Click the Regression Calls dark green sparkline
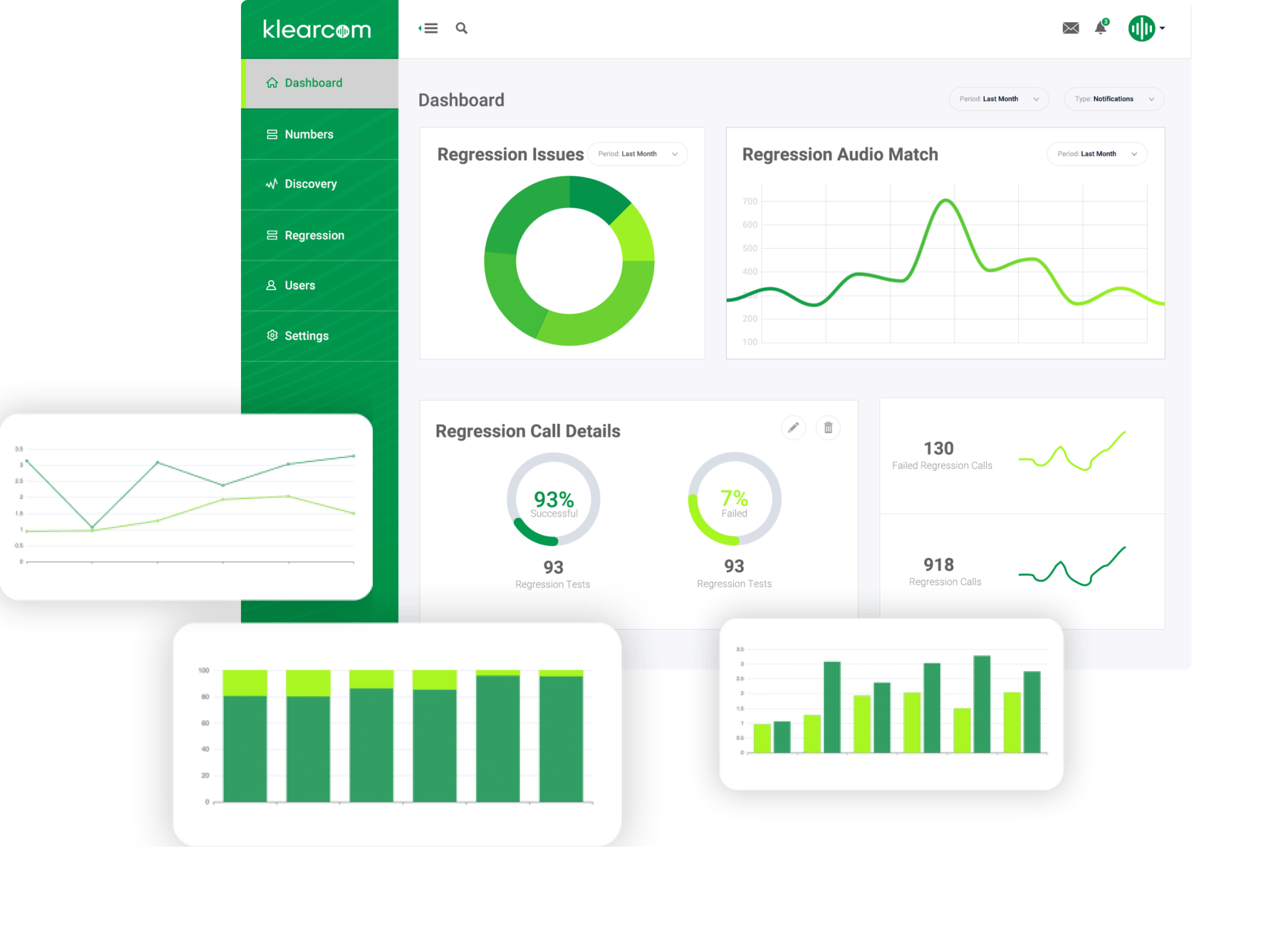 point(1072,566)
